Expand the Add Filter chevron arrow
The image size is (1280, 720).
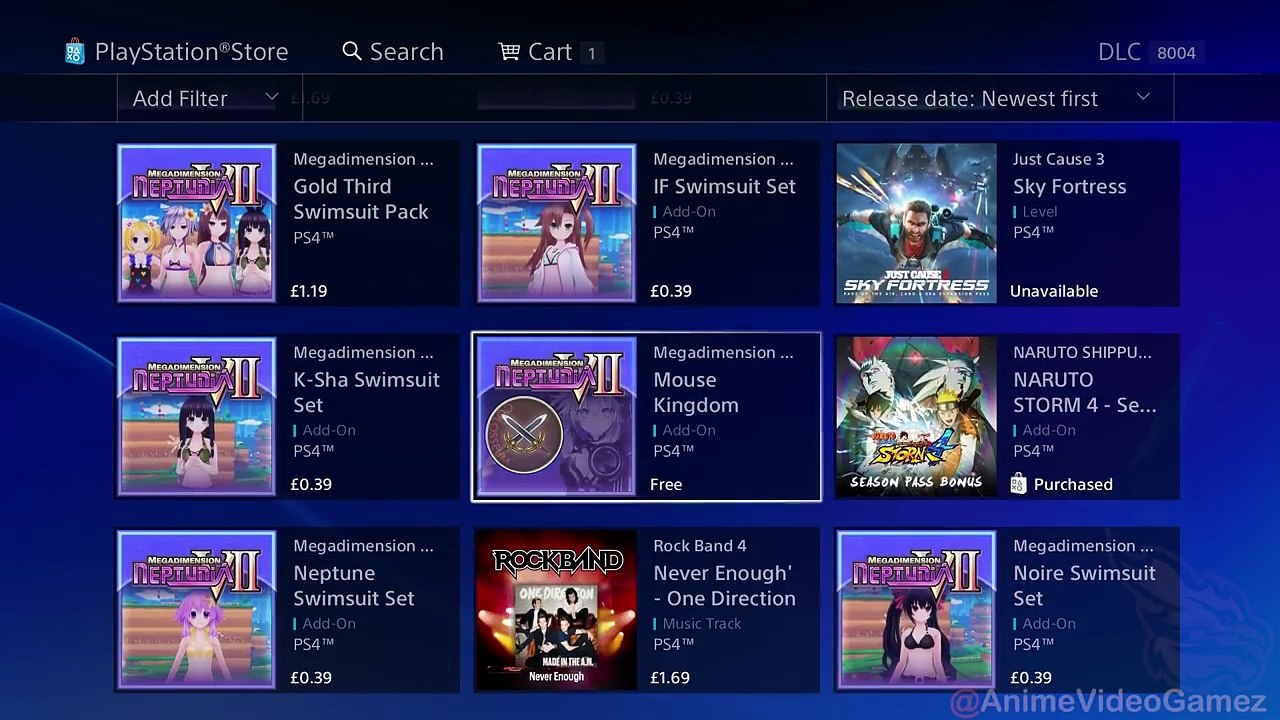(271, 97)
